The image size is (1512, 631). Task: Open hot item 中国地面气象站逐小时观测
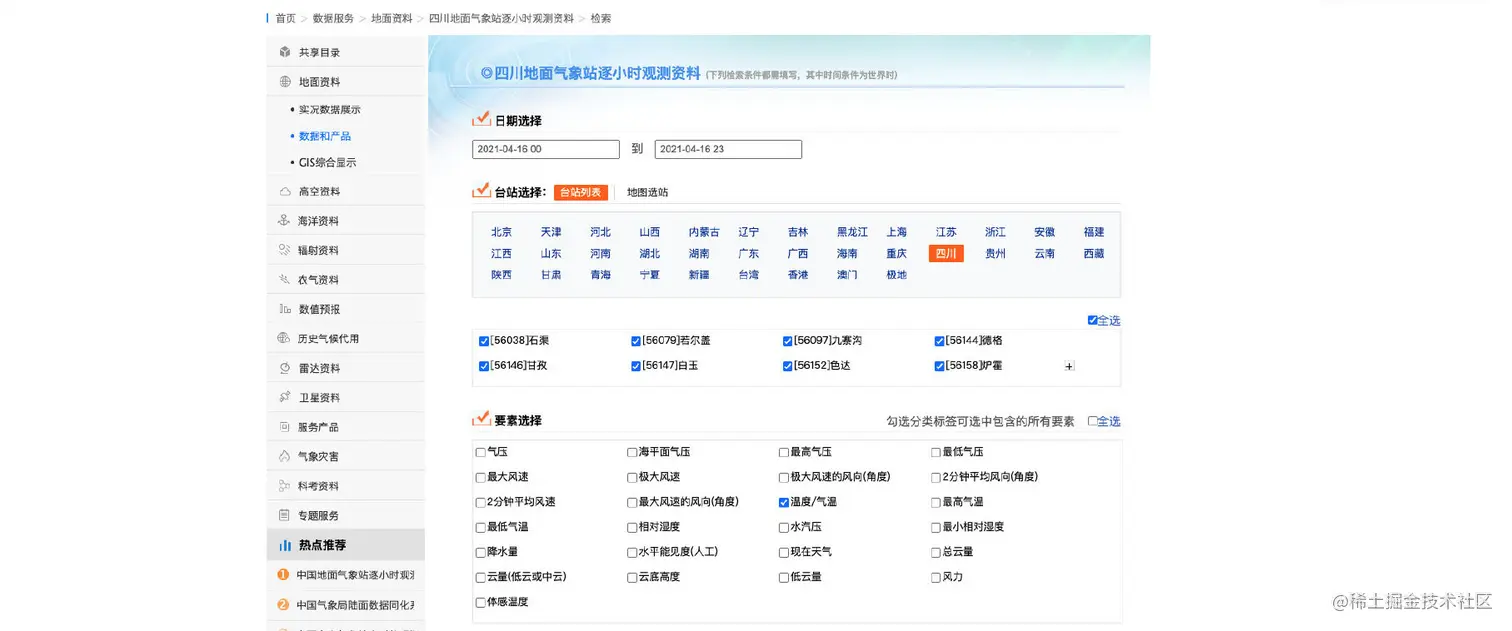(355, 575)
